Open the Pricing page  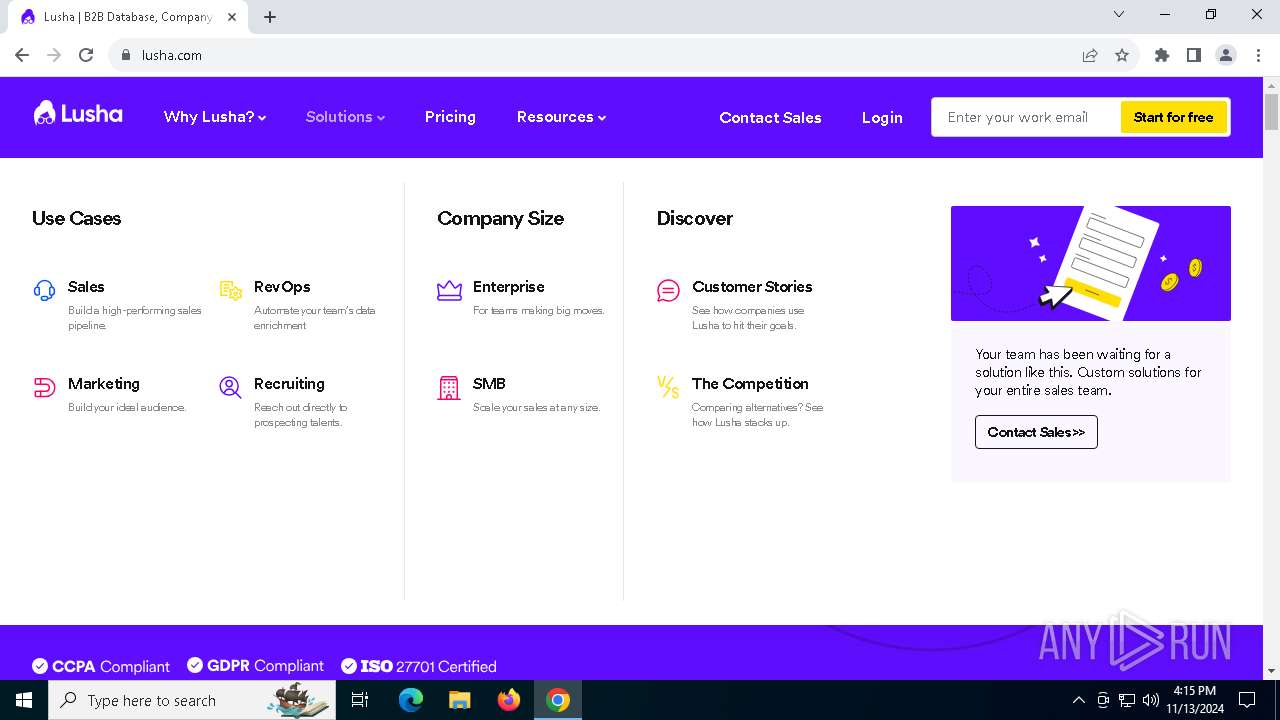click(x=450, y=117)
